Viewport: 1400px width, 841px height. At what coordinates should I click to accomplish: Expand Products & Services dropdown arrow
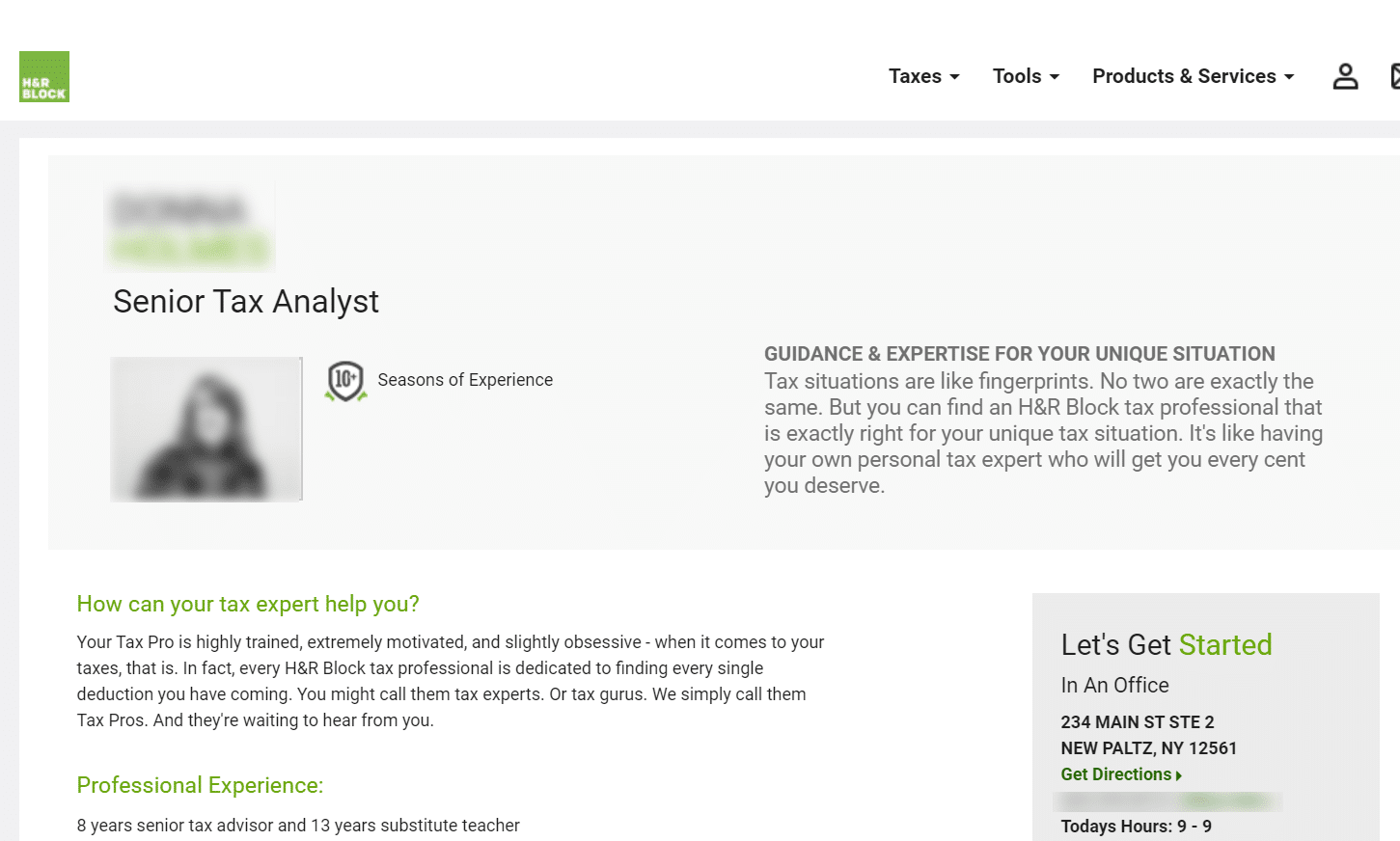tap(1289, 77)
